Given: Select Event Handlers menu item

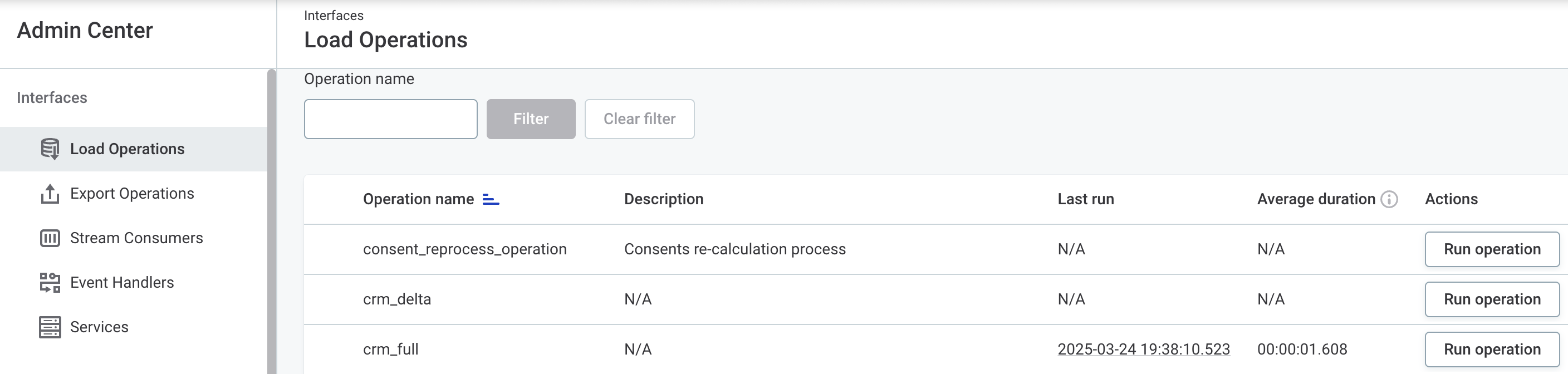Looking at the screenshot, I should pos(122,283).
